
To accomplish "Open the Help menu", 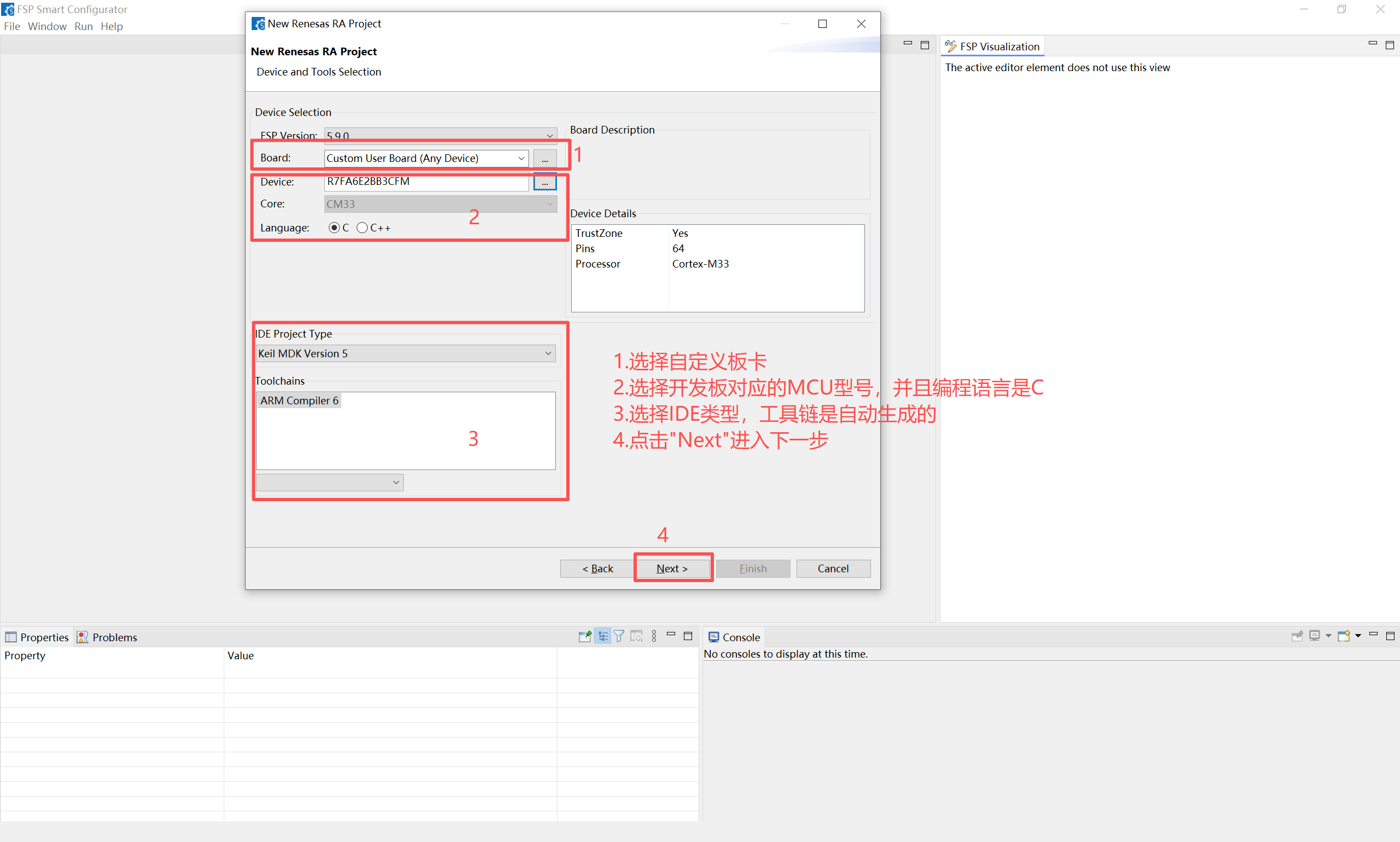I will tap(112, 26).
